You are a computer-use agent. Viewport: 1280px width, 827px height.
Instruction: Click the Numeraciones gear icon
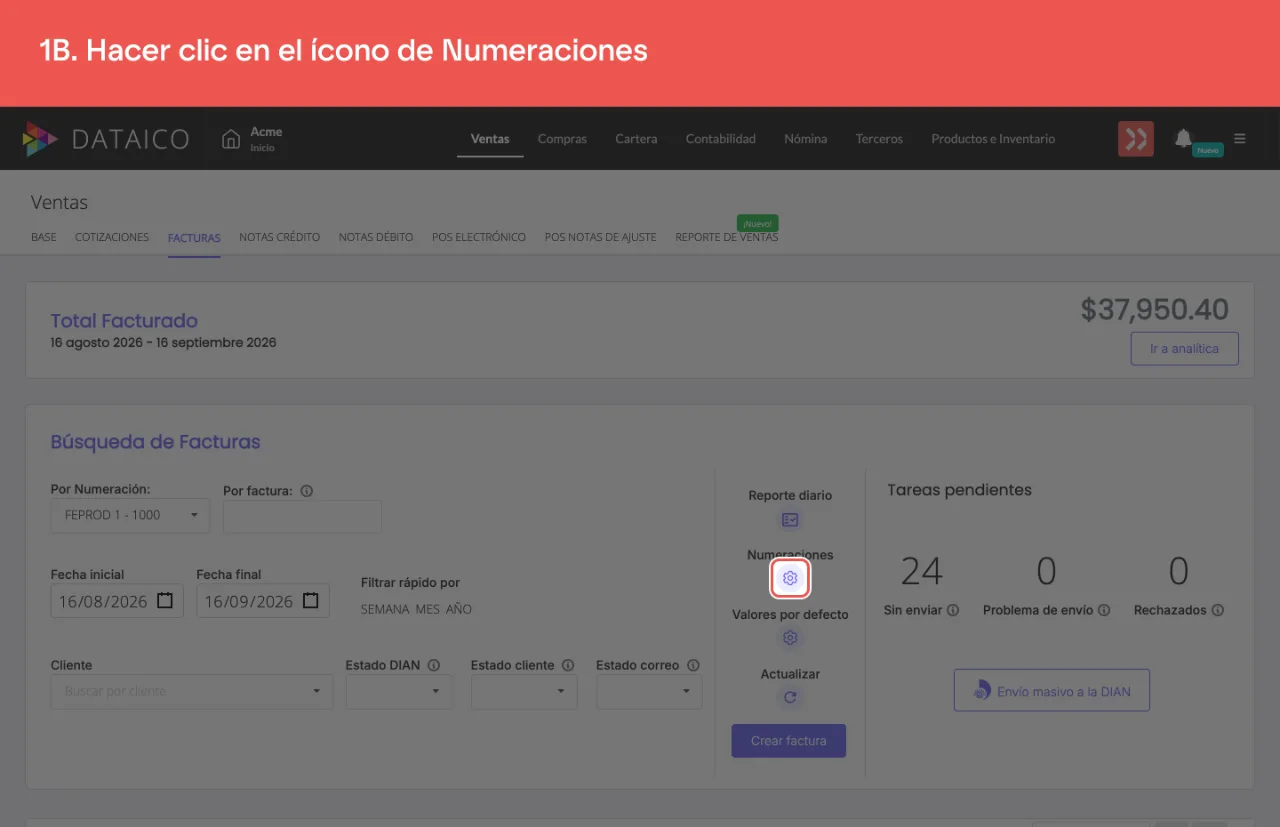point(790,578)
